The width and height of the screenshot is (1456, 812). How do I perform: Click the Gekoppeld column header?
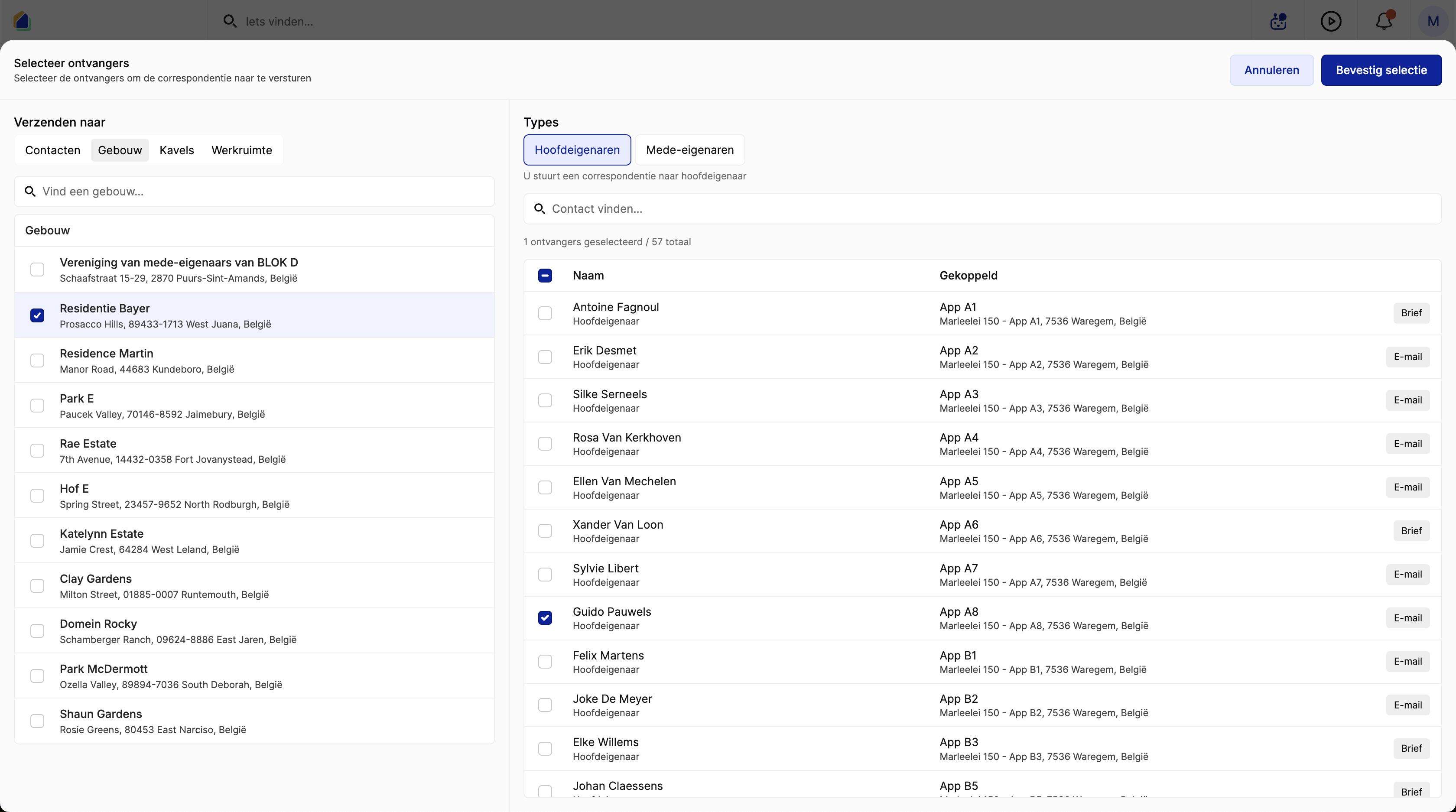968,276
